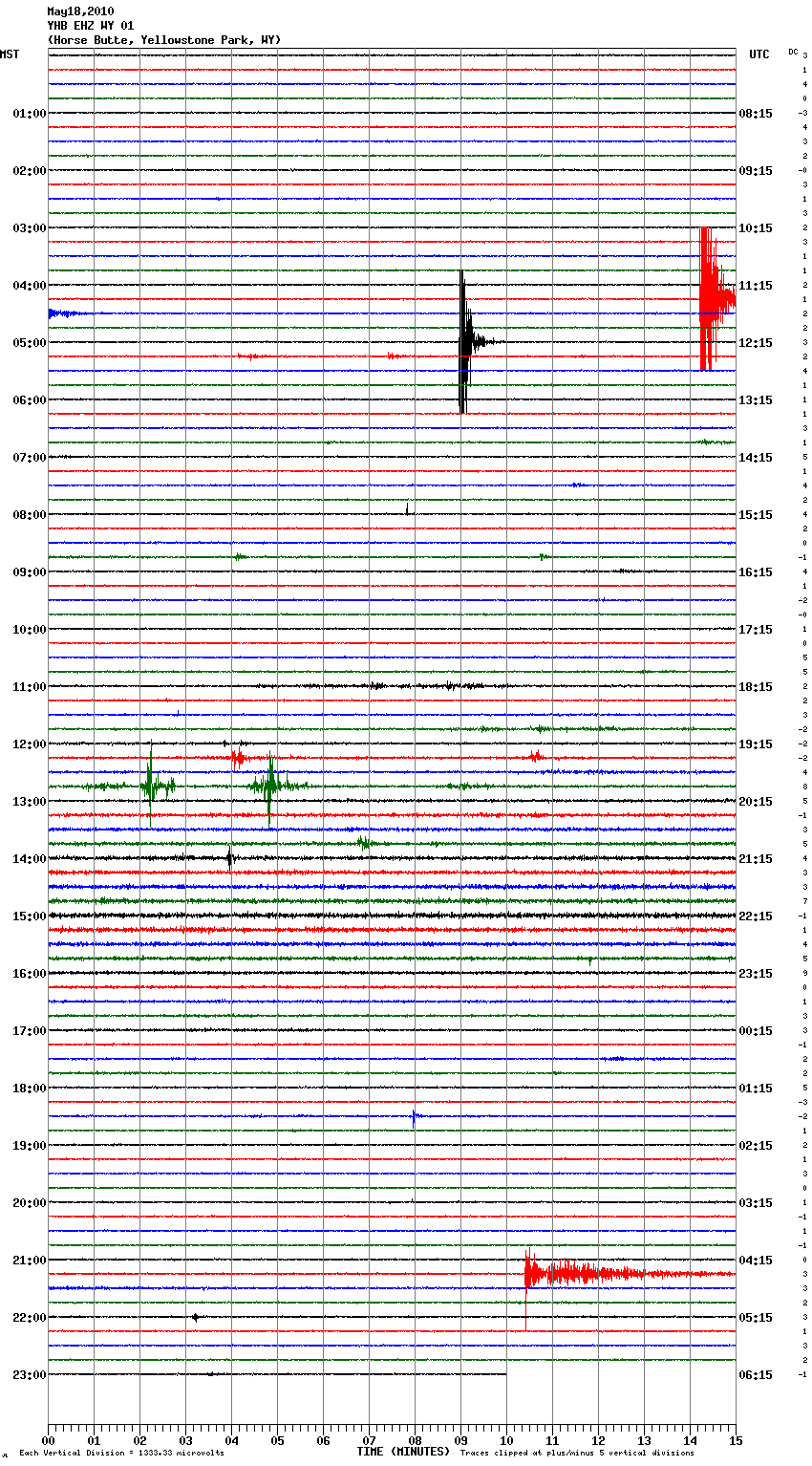812x1466 pixels.
Task: Select the 01:00 MST row label
Action: point(30,114)
